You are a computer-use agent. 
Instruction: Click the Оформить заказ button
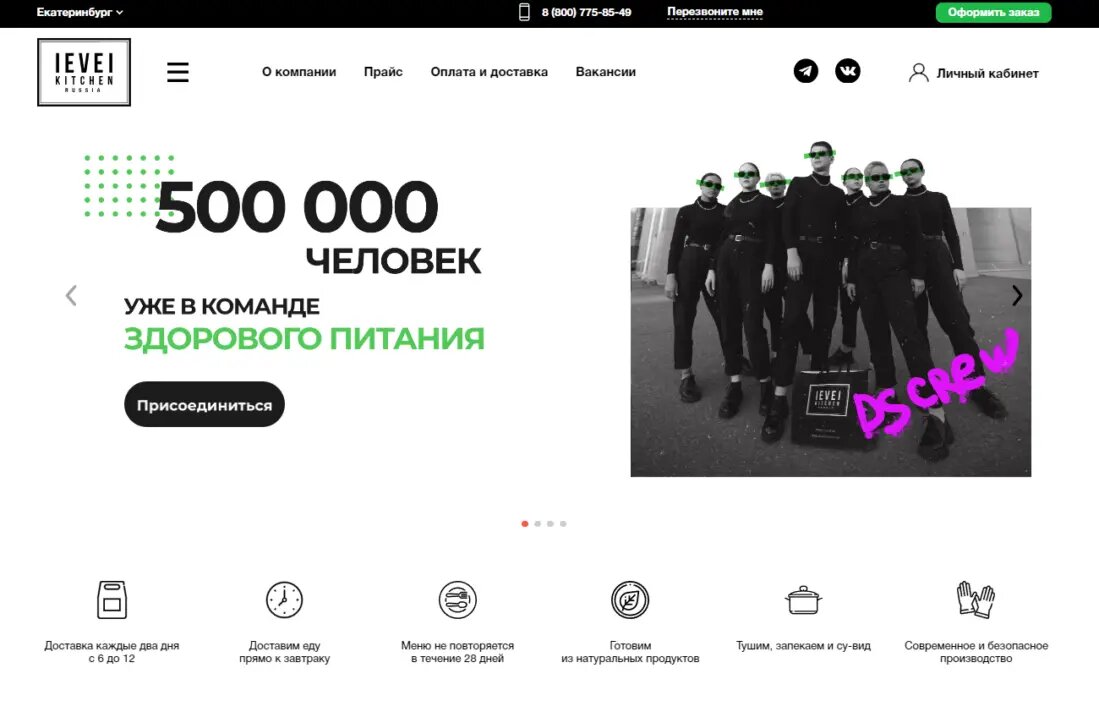[993, 12]
